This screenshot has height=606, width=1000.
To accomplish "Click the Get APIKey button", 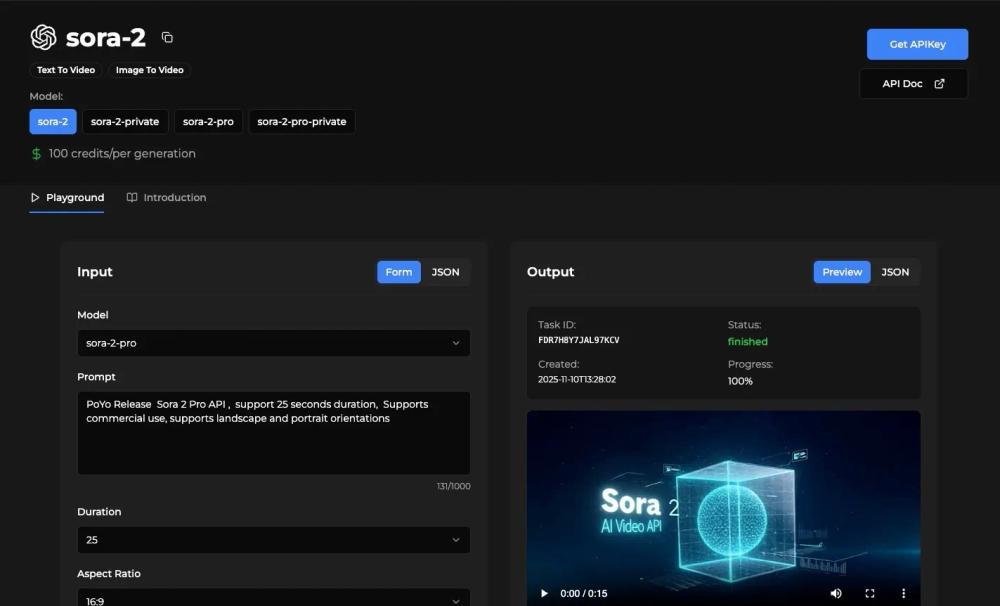I will pos(917,45).
